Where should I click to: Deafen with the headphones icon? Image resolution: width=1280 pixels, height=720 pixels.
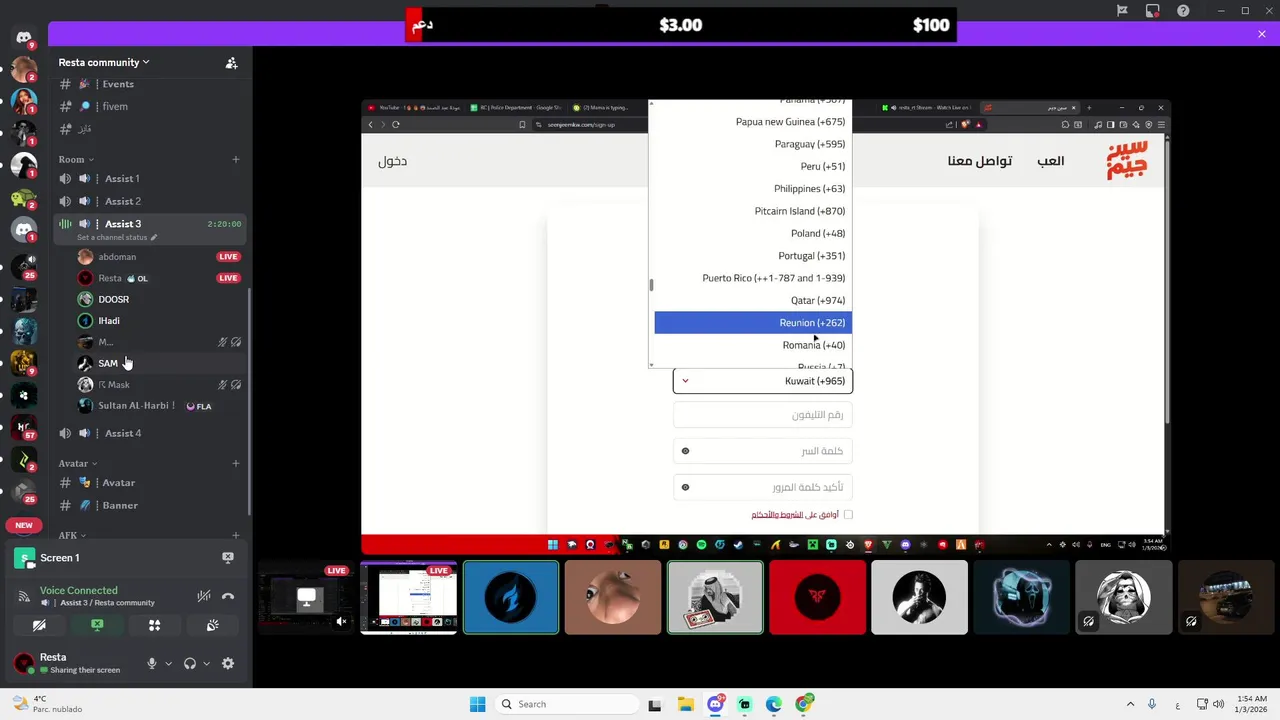coord(190,663)
